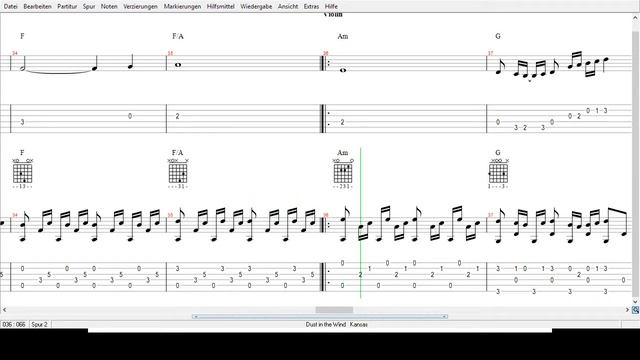Click the Spur 2 status bar entry
The image size is (640, 360).
click(x=40, y=324)
